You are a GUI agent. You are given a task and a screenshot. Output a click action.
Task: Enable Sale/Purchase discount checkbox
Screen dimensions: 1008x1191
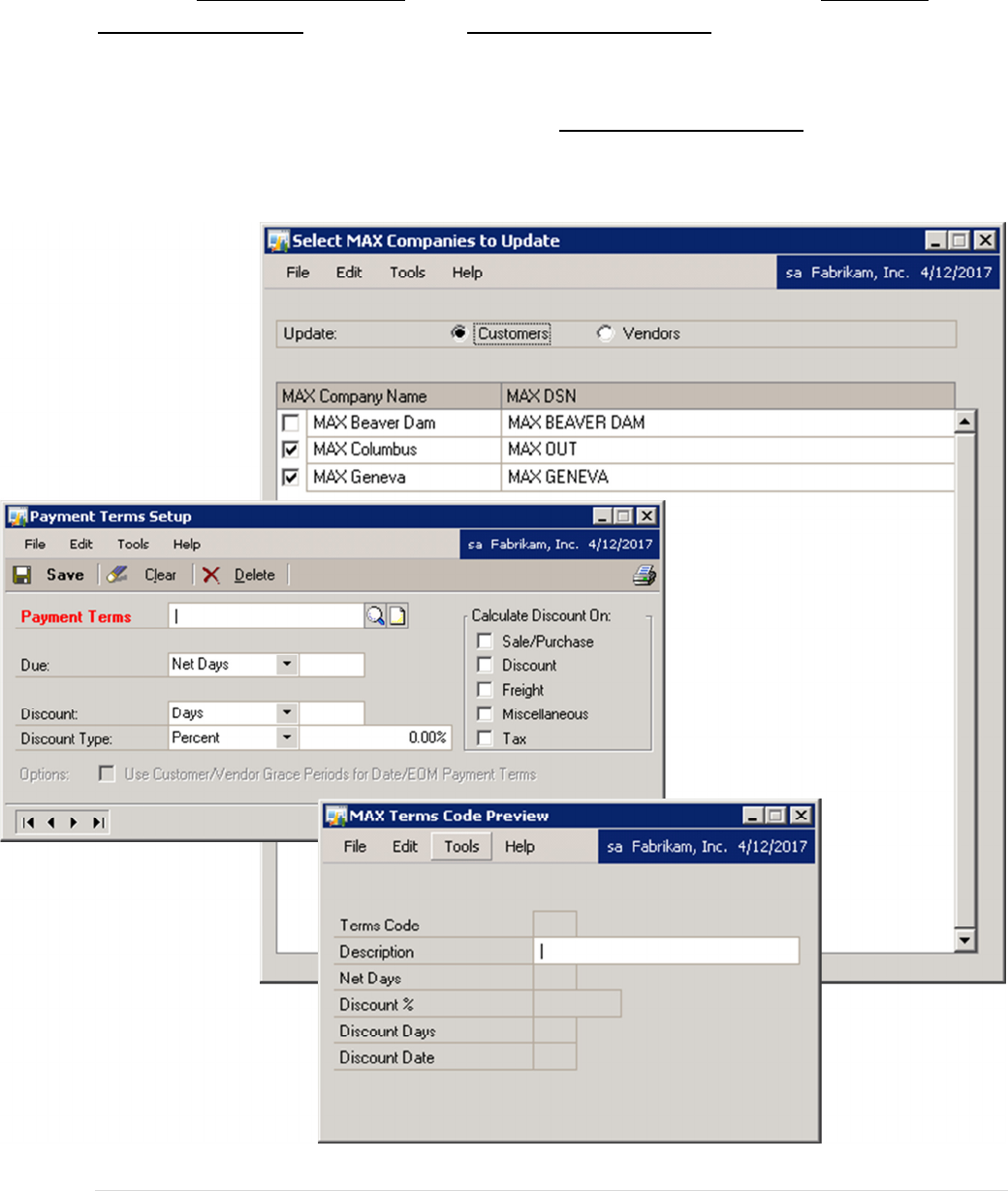485,642
